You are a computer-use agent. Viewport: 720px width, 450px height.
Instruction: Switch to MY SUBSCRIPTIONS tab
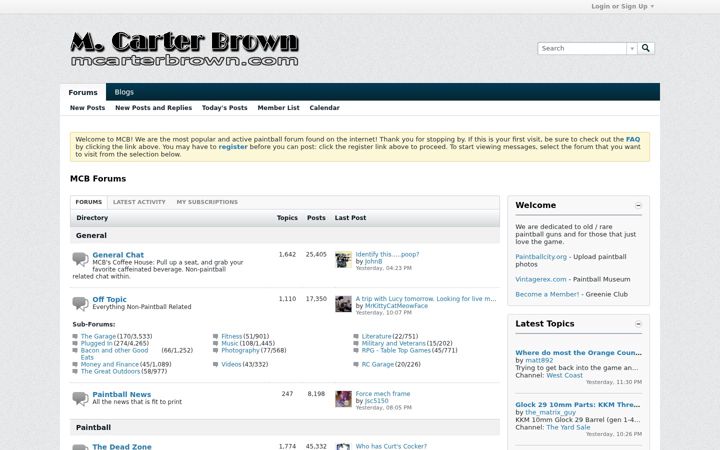[x=207, y=202]
